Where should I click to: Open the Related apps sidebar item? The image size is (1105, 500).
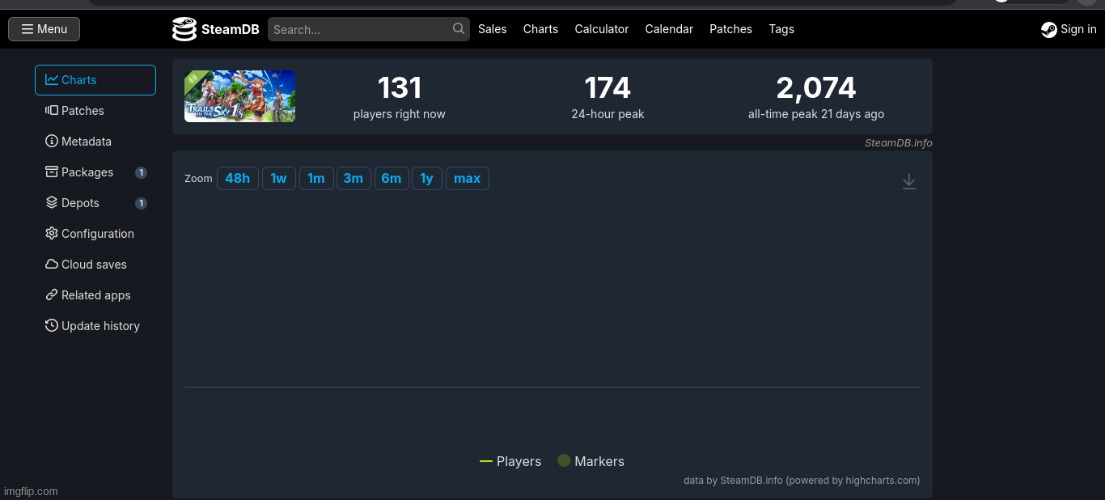pyautogui.click(x=95, y=295)
